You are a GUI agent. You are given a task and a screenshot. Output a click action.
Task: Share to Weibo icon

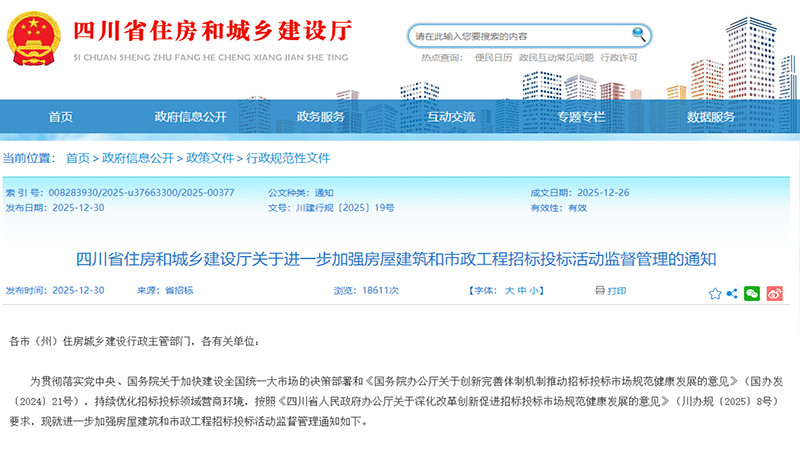coord(774,293)
